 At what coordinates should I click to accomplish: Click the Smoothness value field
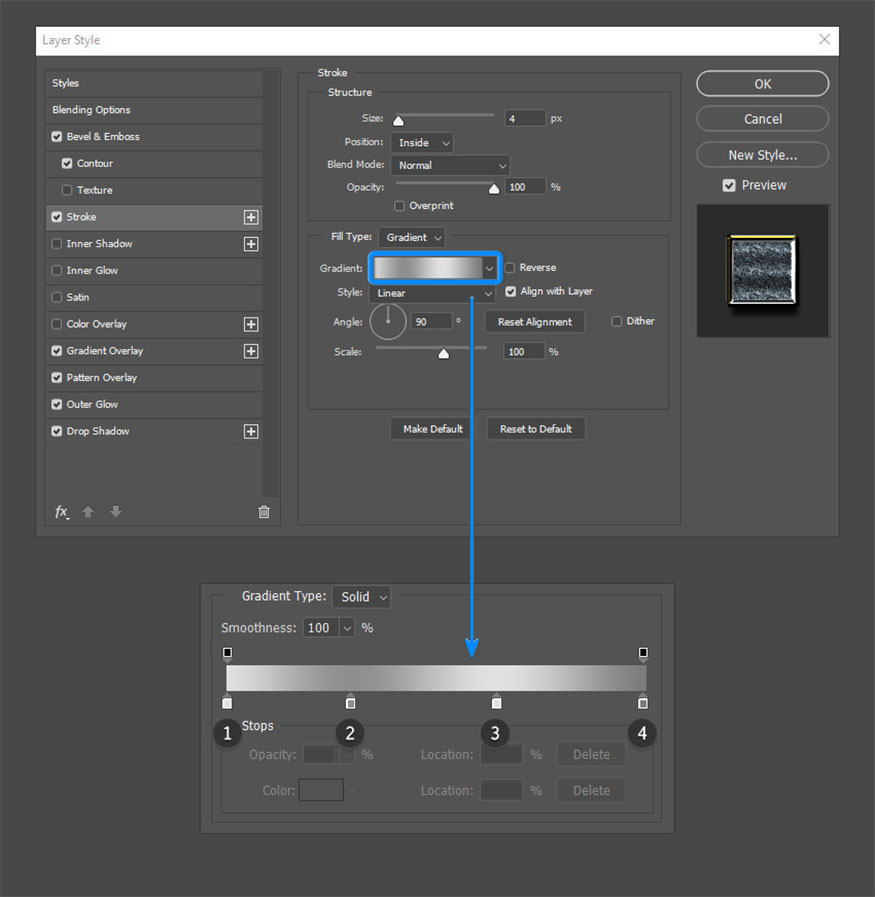coord(321,629)
